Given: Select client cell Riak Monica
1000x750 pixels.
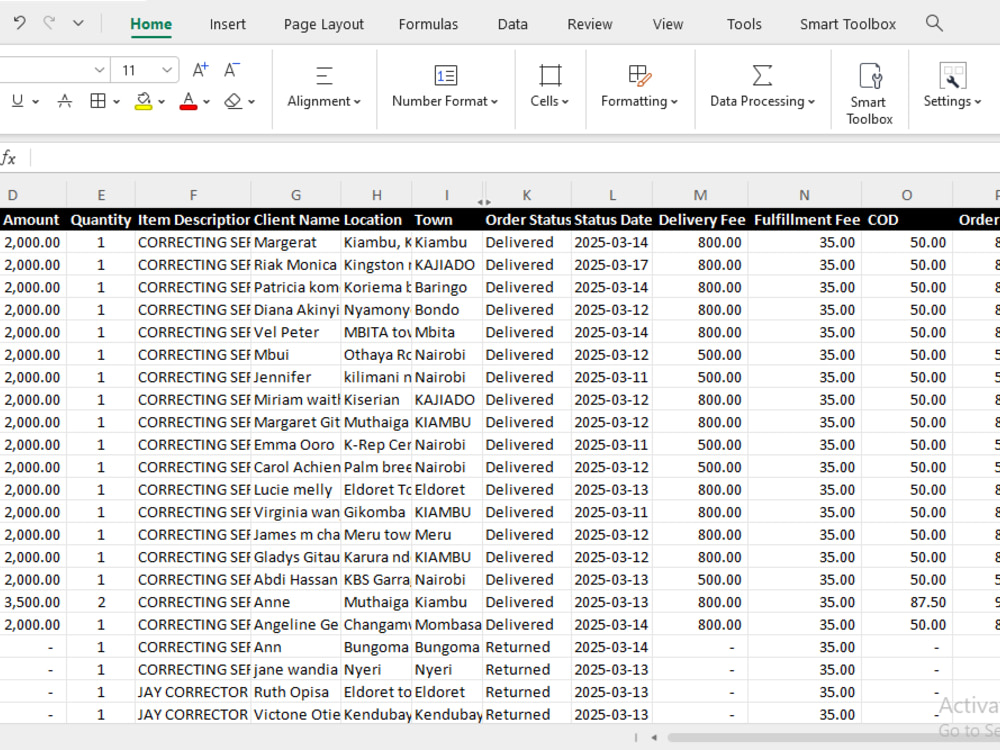Looking at the screenshot, I should point(296,265).
